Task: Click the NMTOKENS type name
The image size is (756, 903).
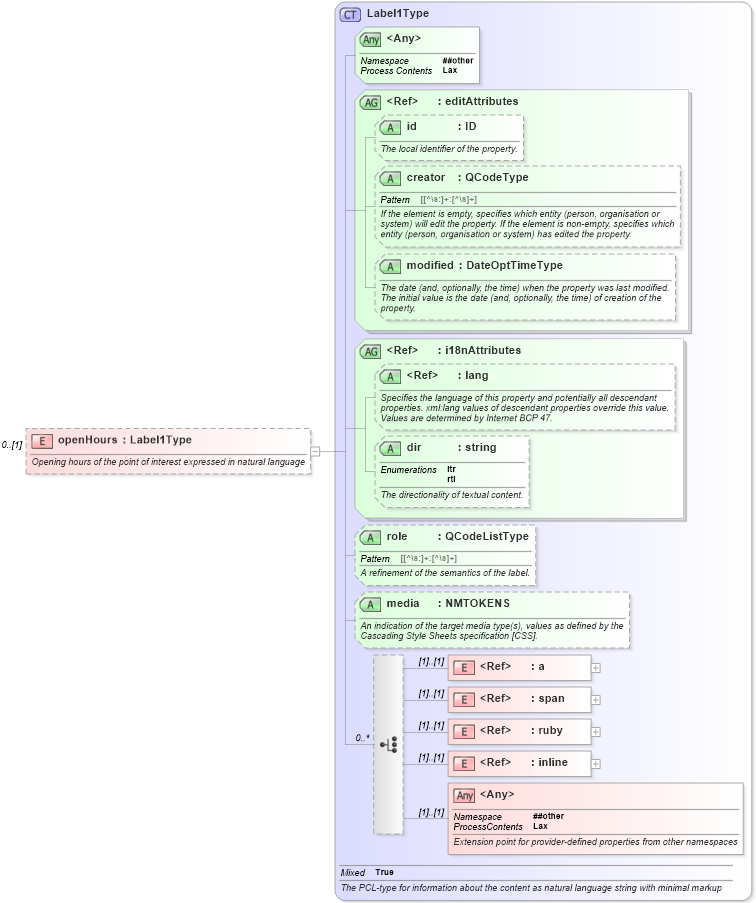Action: tap(477, 604)
